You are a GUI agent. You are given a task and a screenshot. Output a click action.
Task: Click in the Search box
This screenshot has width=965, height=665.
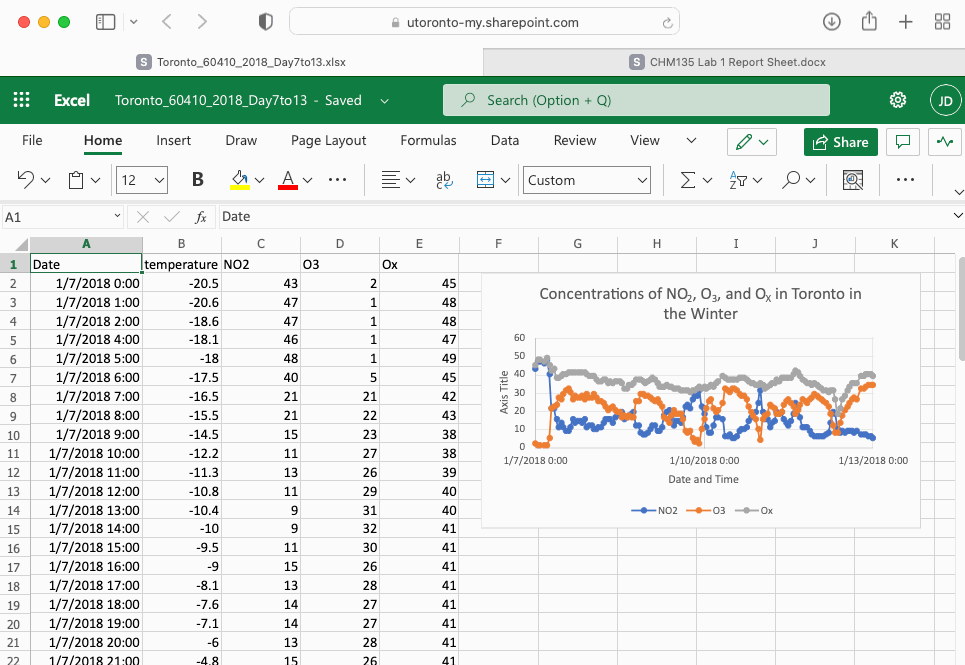[636, 100]
